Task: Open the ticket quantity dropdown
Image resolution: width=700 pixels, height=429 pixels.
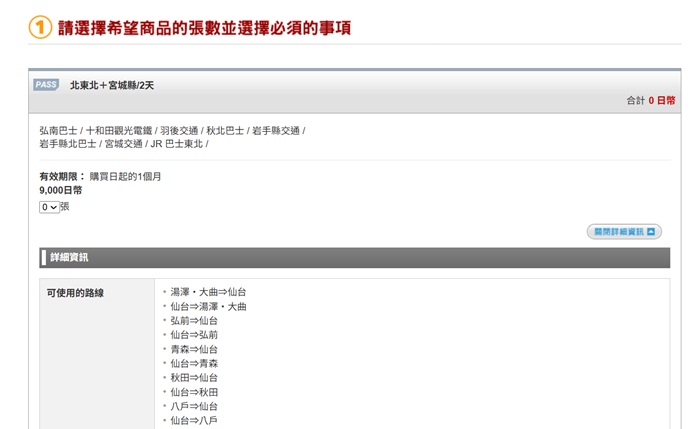Action: pyautogui.click(x=49, y=207)
